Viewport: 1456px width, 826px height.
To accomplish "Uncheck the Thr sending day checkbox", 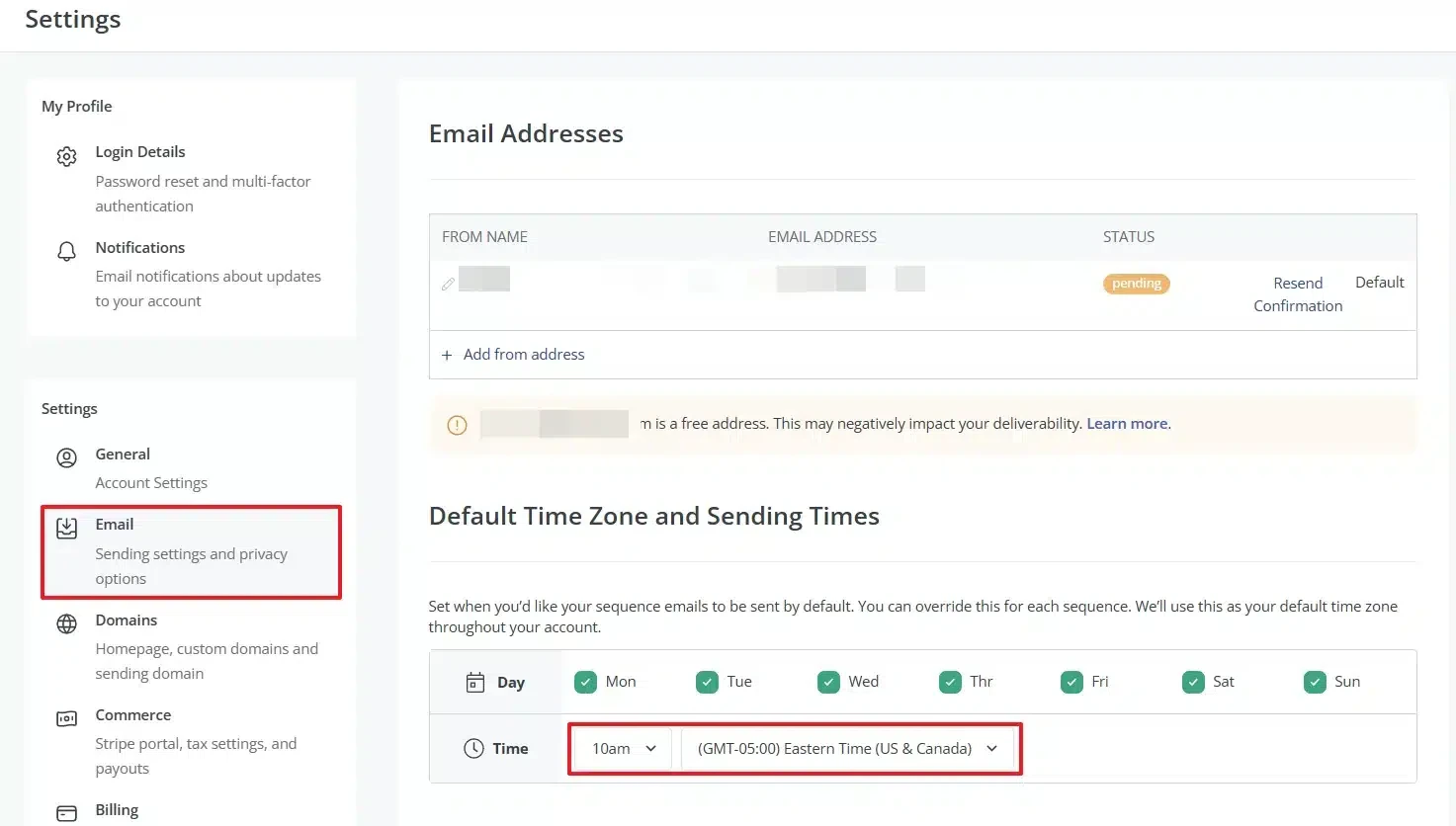I will [x=950, y=682].
